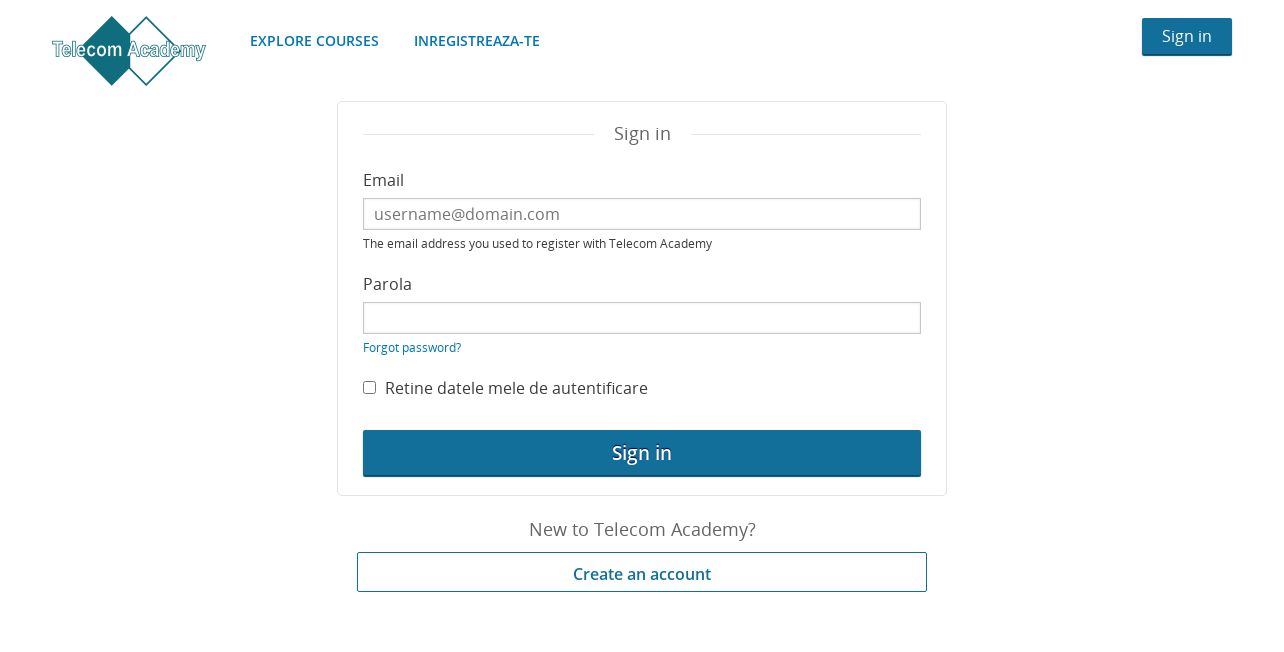Click the New to Telecom Academy? text
1284x652 pixels.
coord(642,530)
